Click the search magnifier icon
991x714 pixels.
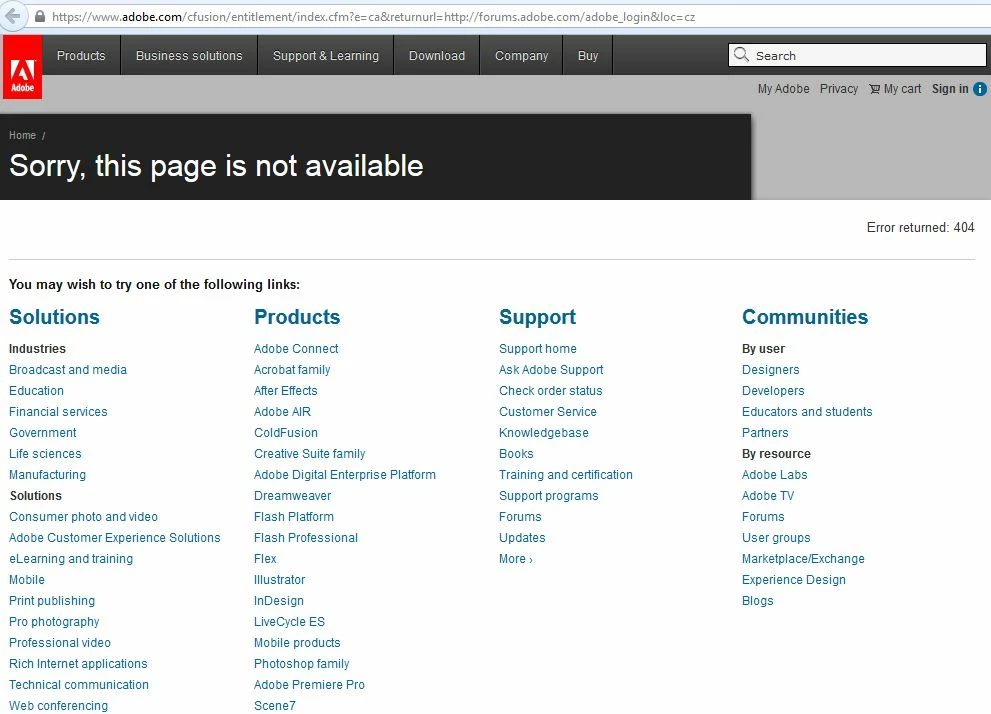point(741,55)
